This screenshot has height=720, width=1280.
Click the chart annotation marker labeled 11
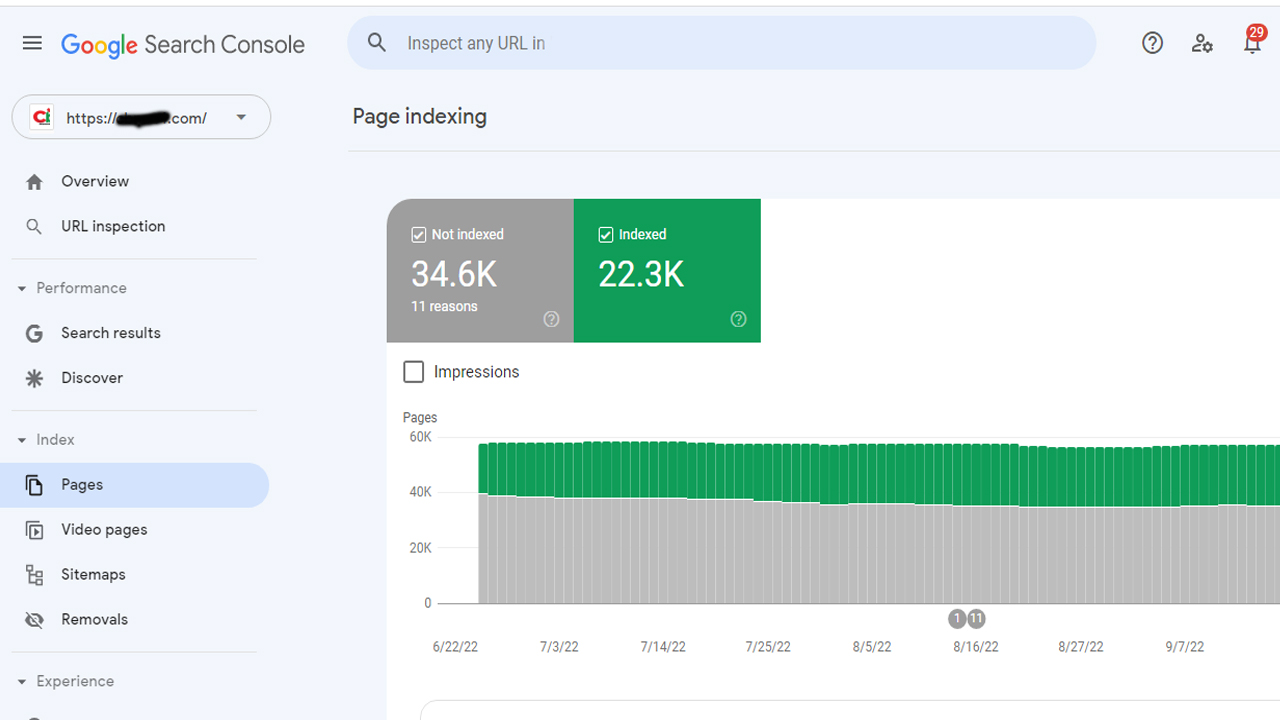(976, 619)
